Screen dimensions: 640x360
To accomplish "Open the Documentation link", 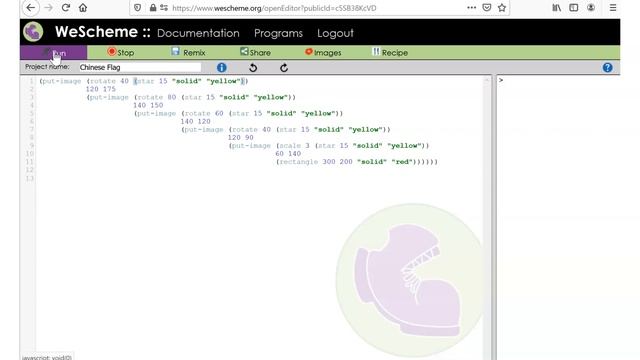I will pyautogui.click(x=198, y=33).
